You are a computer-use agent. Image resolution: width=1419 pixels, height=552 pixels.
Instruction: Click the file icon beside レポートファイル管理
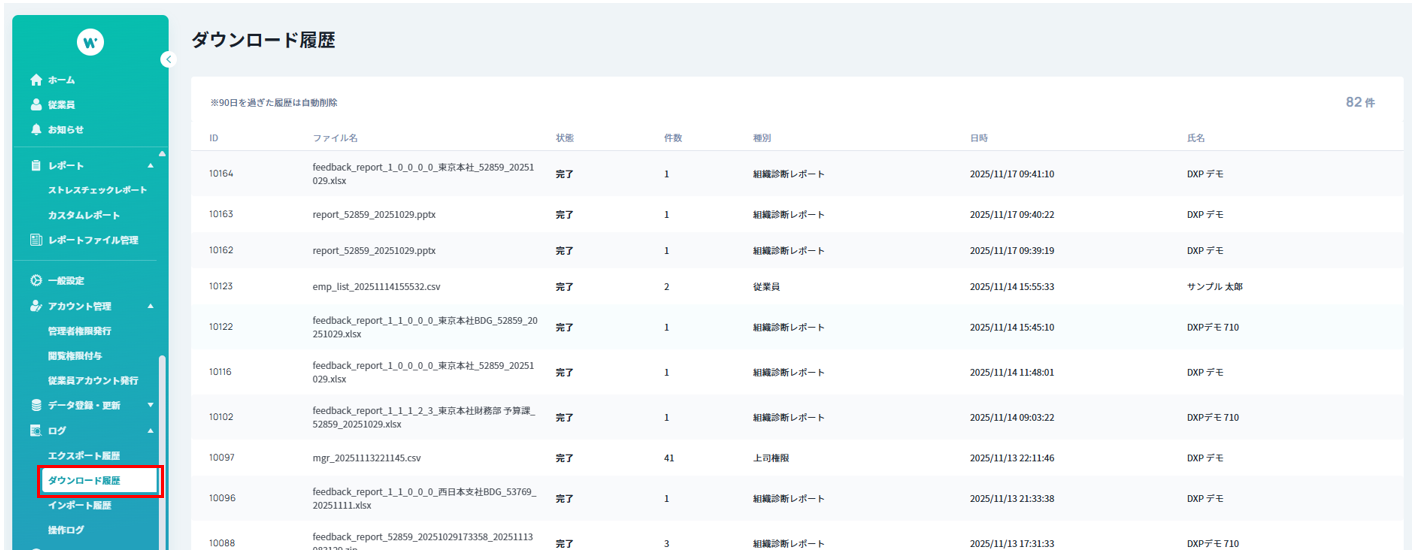tap(36, 240)
